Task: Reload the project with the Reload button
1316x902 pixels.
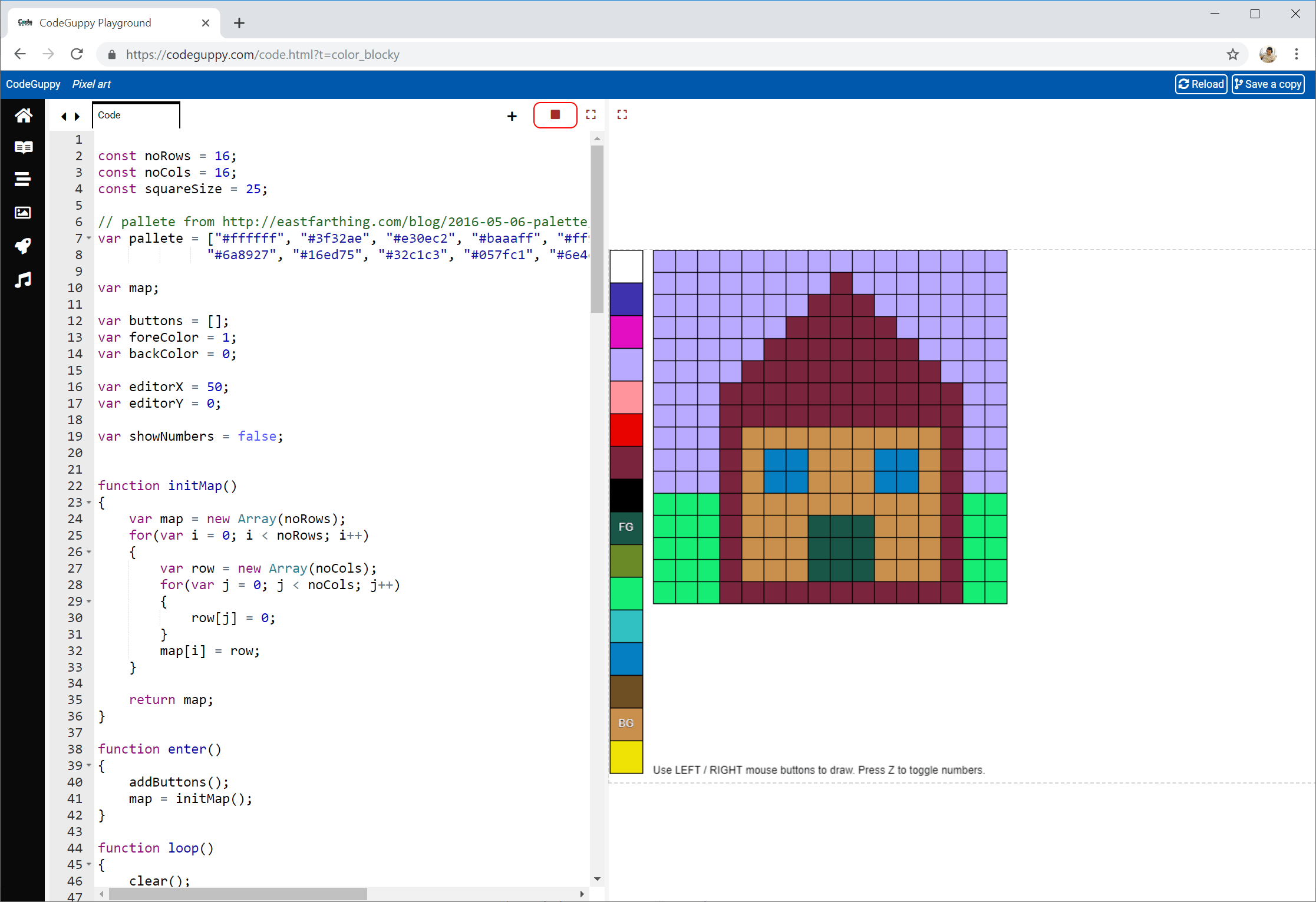Action: coord(1201,84)
